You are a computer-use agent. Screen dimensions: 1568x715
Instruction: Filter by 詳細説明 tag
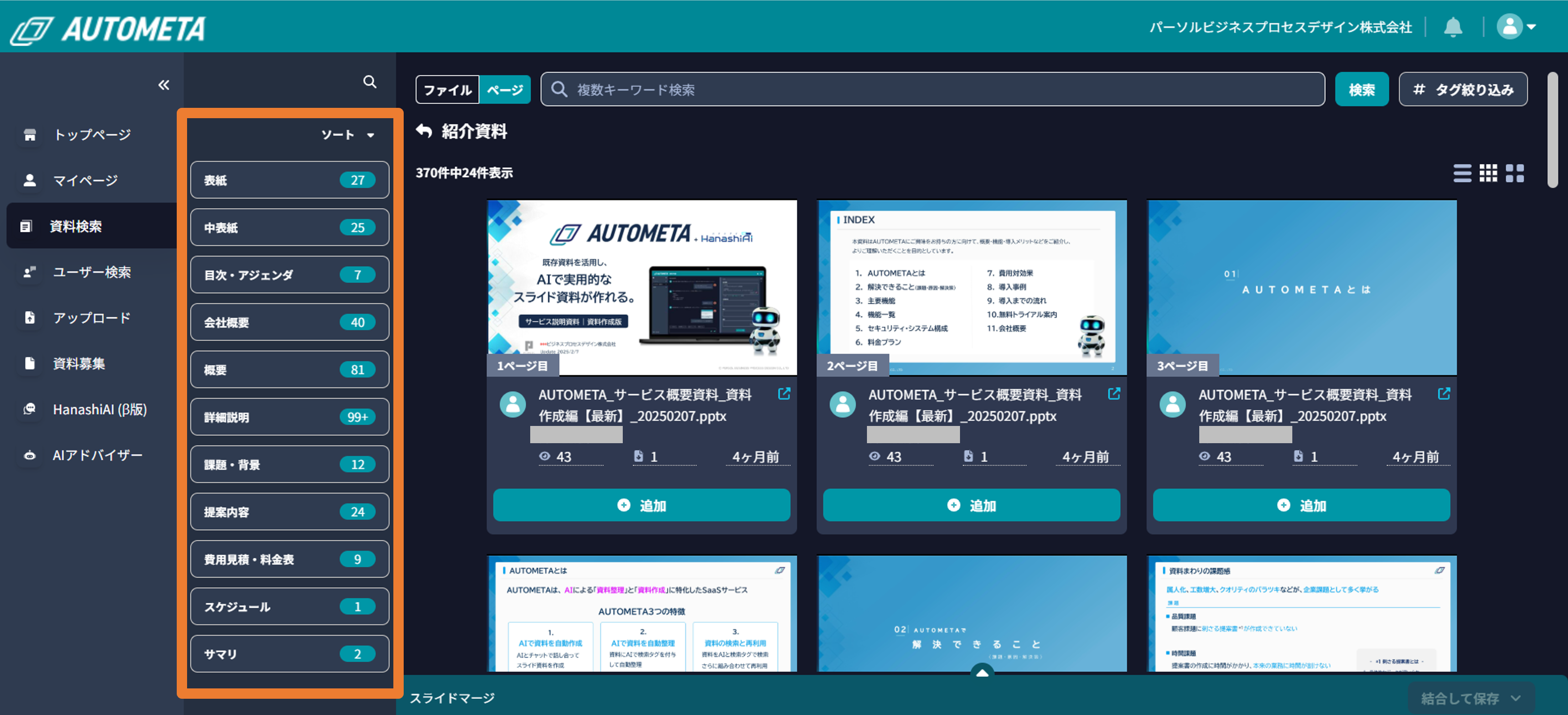click(x=290, y=417)
